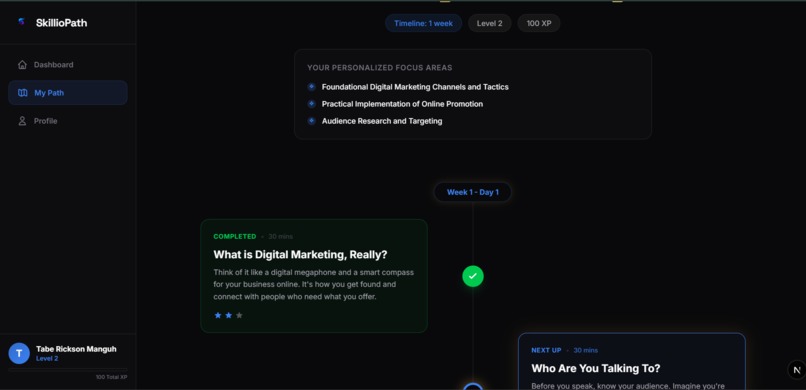The width and height of the screenshot is (806, 390).
Task: Click first star on completed lesson
Action: click(x=217, y=315)
